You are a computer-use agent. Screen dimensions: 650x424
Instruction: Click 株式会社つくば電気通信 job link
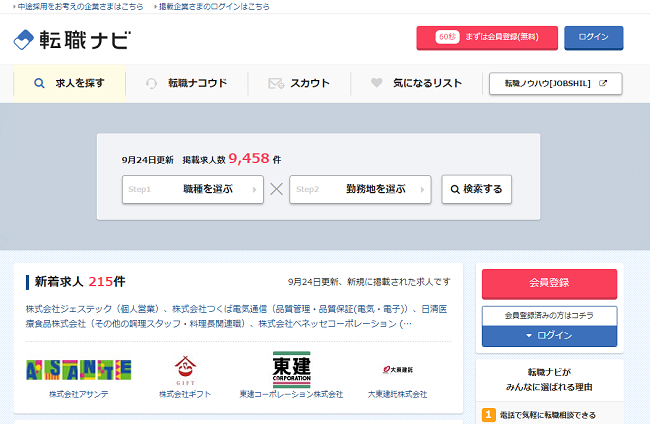point(290,309)
